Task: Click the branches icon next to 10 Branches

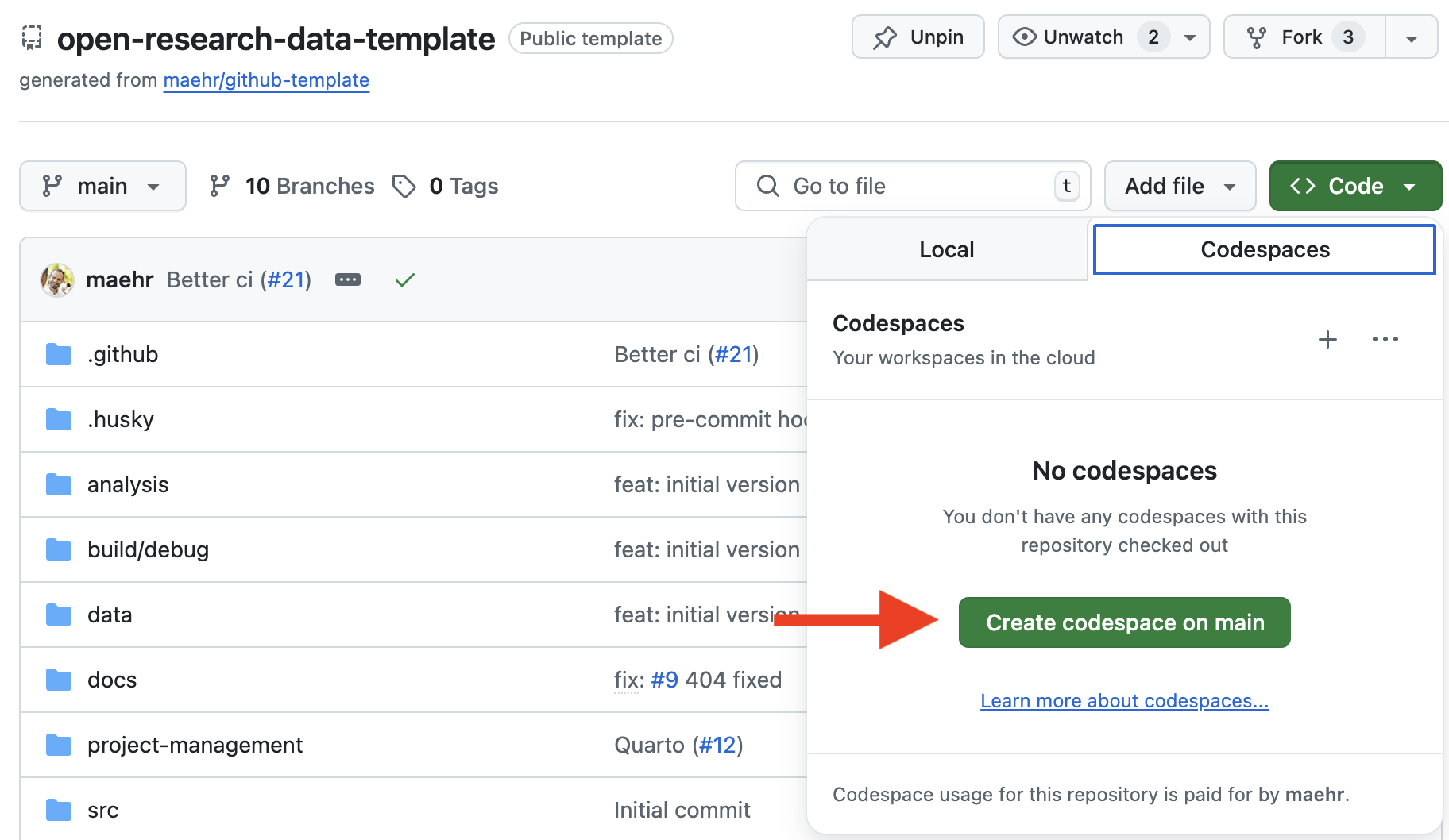Action: click(x=219, y=186)
